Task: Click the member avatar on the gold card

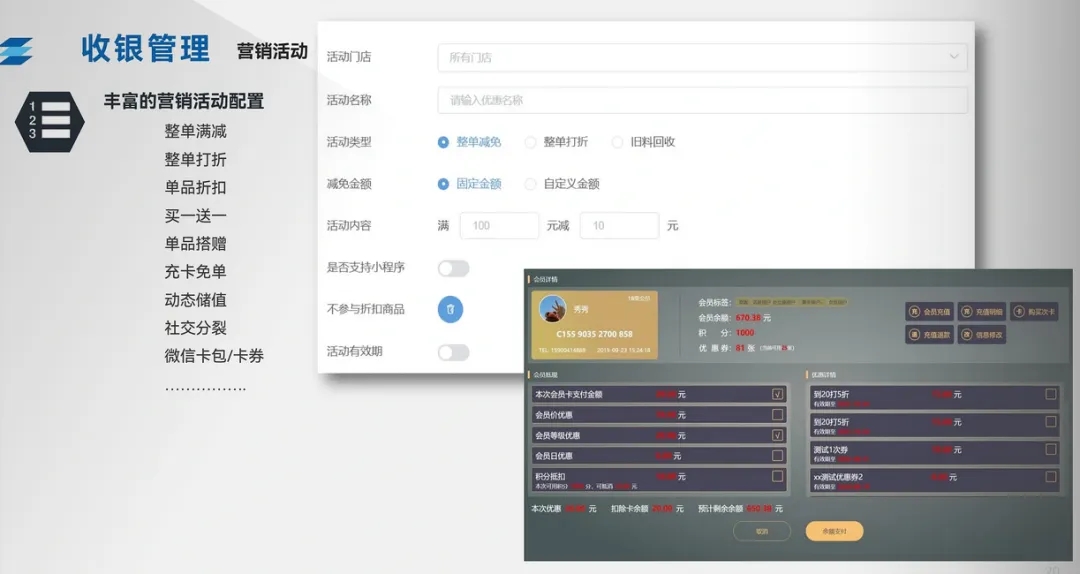Action: (x=553, y=309)
